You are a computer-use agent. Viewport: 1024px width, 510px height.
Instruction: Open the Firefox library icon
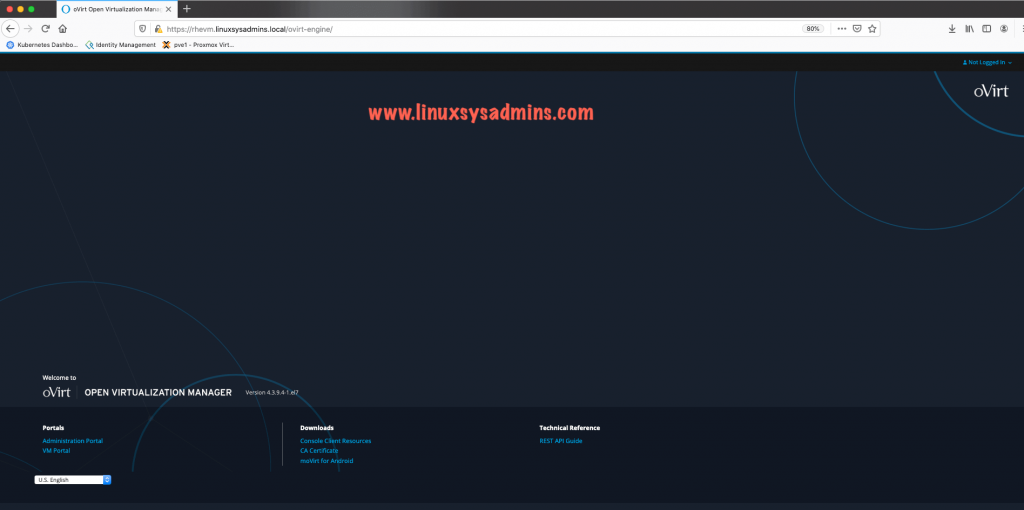coord(968,29)
